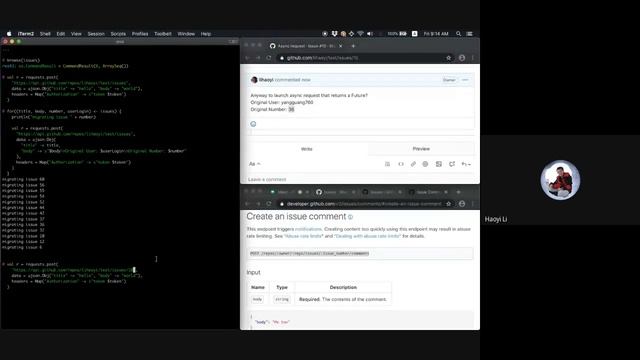Screen dimensions: 640x360
Task: Switch to the Preview tab
Action: pos(421,149)
